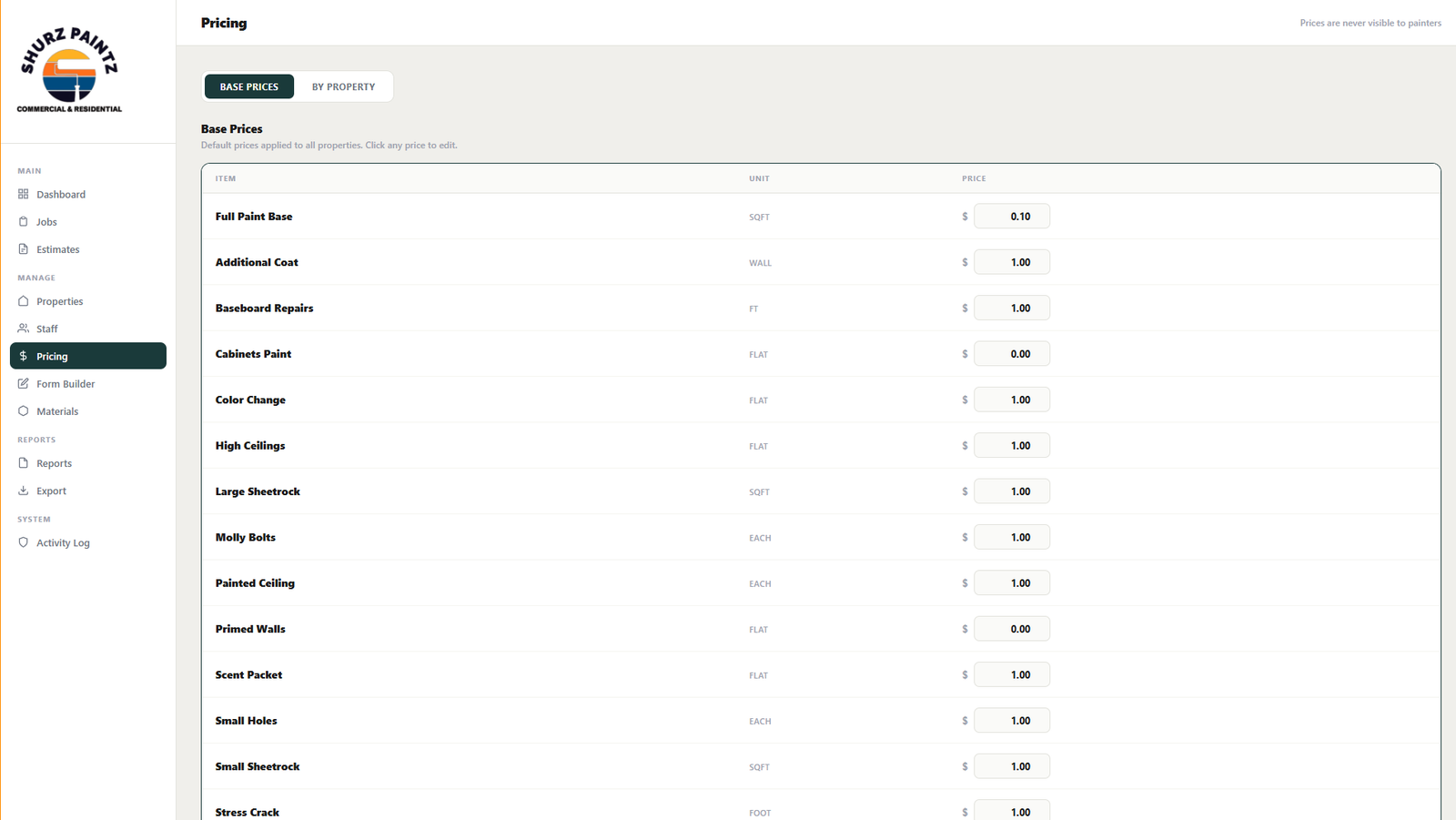The image size is (1456, 820).
Task: Click the Jobs clipboard icon
Action: pos(24,221)
